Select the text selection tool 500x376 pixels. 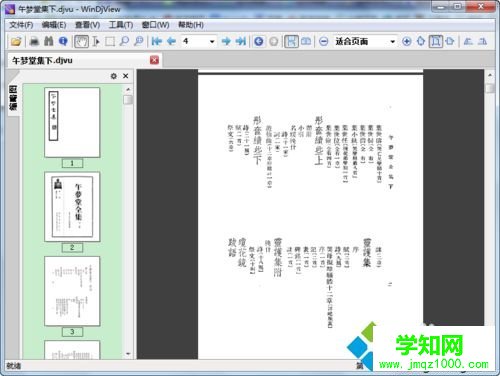(x=96, y=41)
